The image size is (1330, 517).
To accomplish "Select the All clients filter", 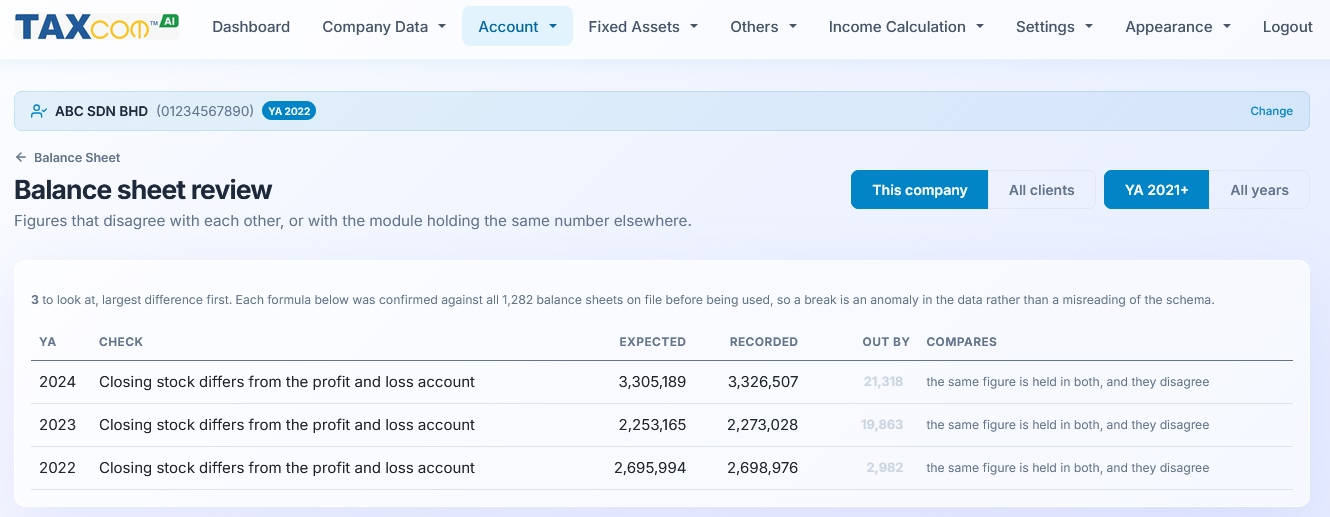I will coord(1041,190).
